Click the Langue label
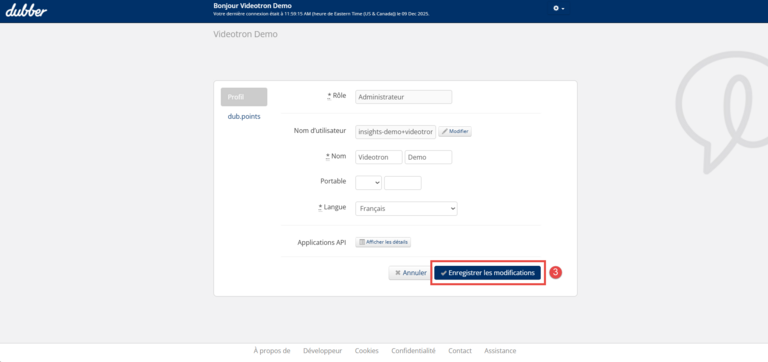 tap(333, 207)
